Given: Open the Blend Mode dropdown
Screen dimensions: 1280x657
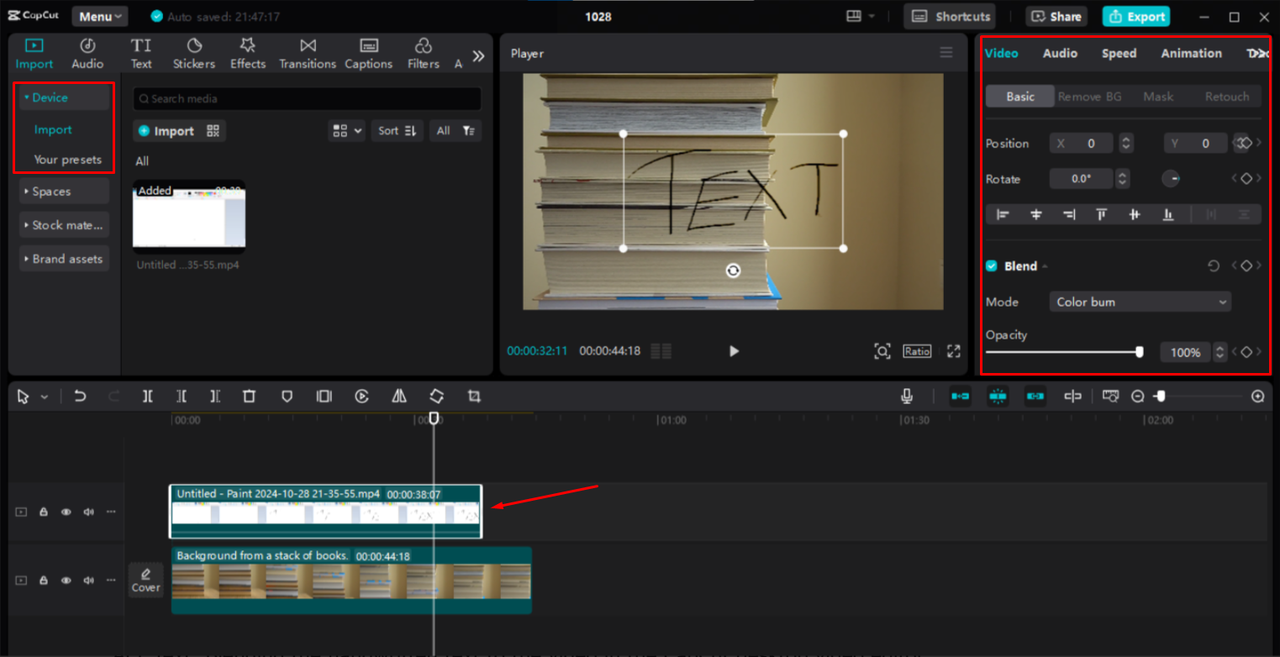Looking at the screenshot, I should [x=1139, y=301].
